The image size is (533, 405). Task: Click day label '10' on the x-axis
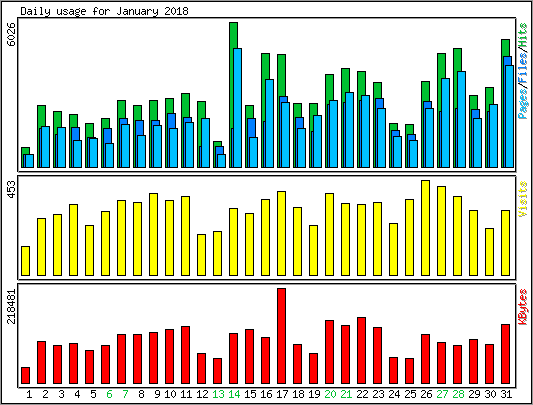coord(170,394)
